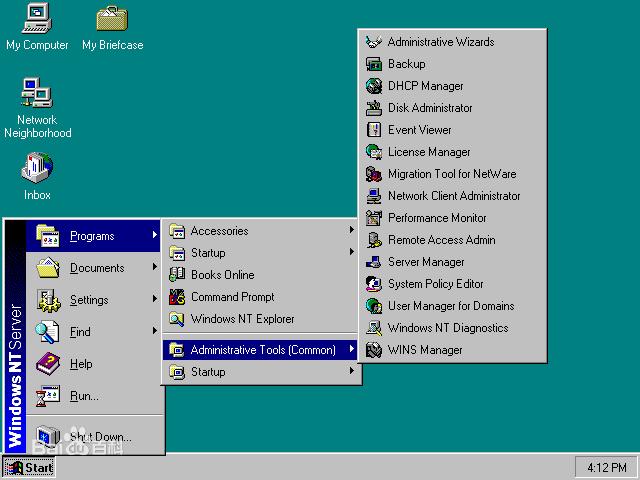Click the Find menu label
This screenshot has width=640, height=480.
80,332
